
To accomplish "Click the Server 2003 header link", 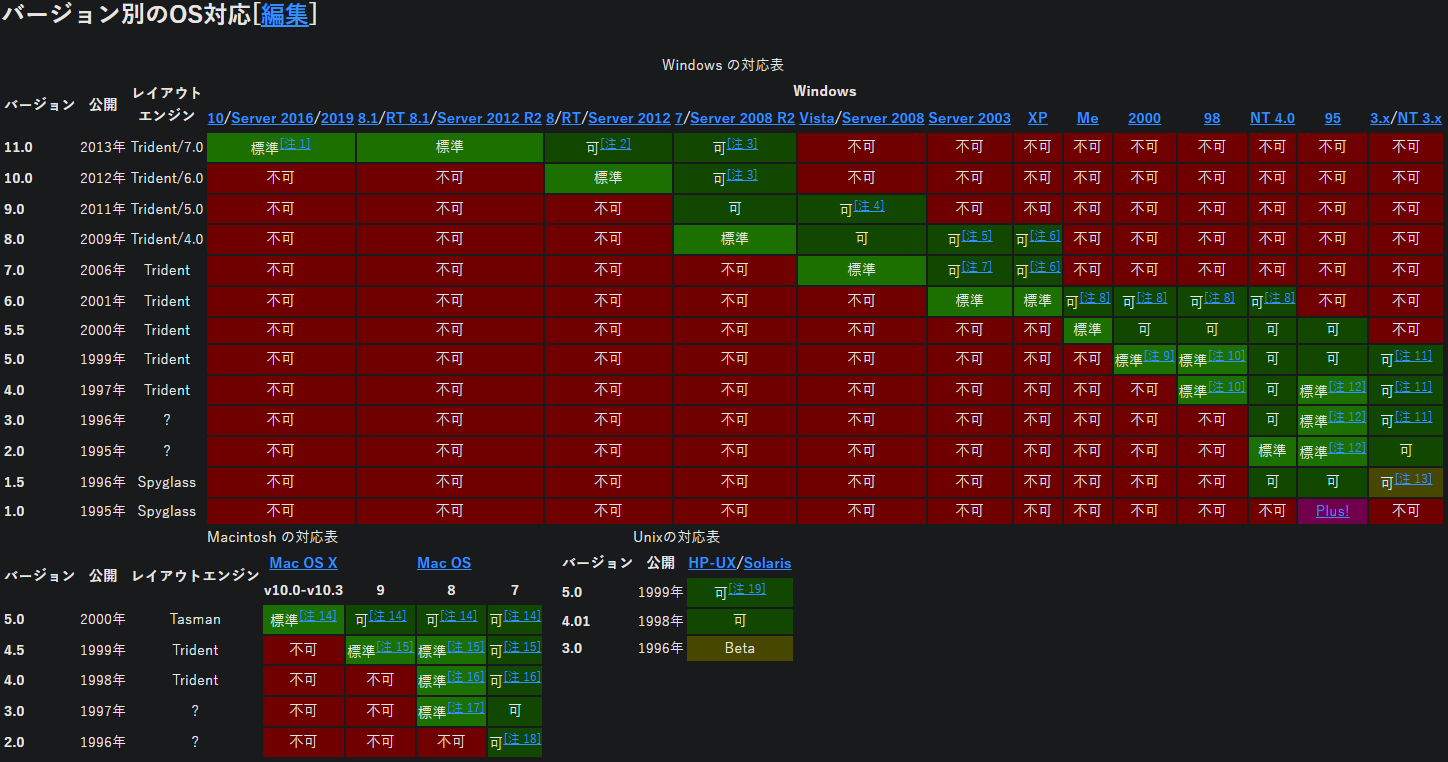I will pyautogui.click(x=969, y=118).
